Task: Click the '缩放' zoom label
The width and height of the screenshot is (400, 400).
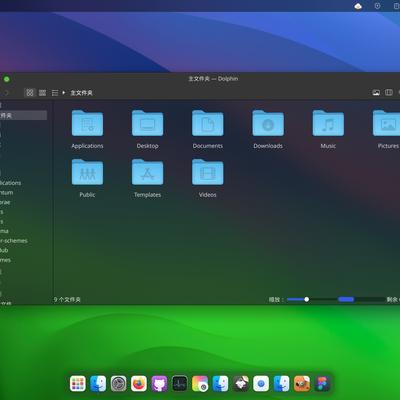Action: [x=276, y=300]
